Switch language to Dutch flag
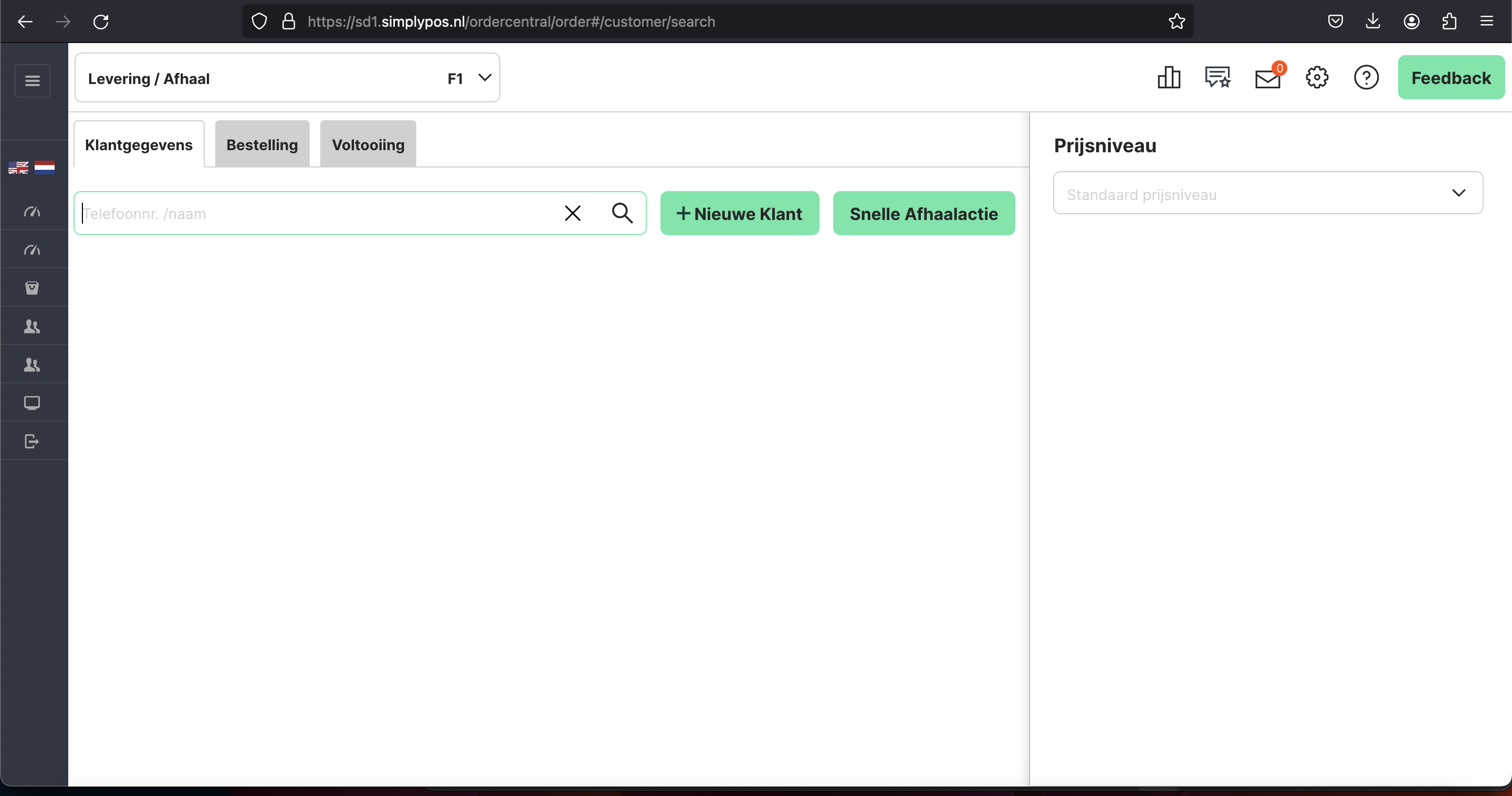 45,168
